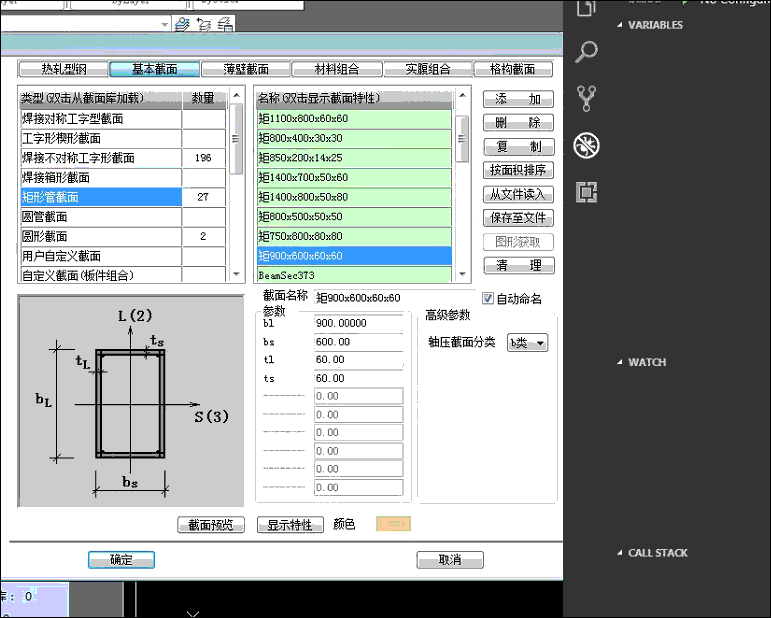Collapse the WATCH section
Image resolution: width=771 pixels, height=618 pixels.
click(620, 362)
